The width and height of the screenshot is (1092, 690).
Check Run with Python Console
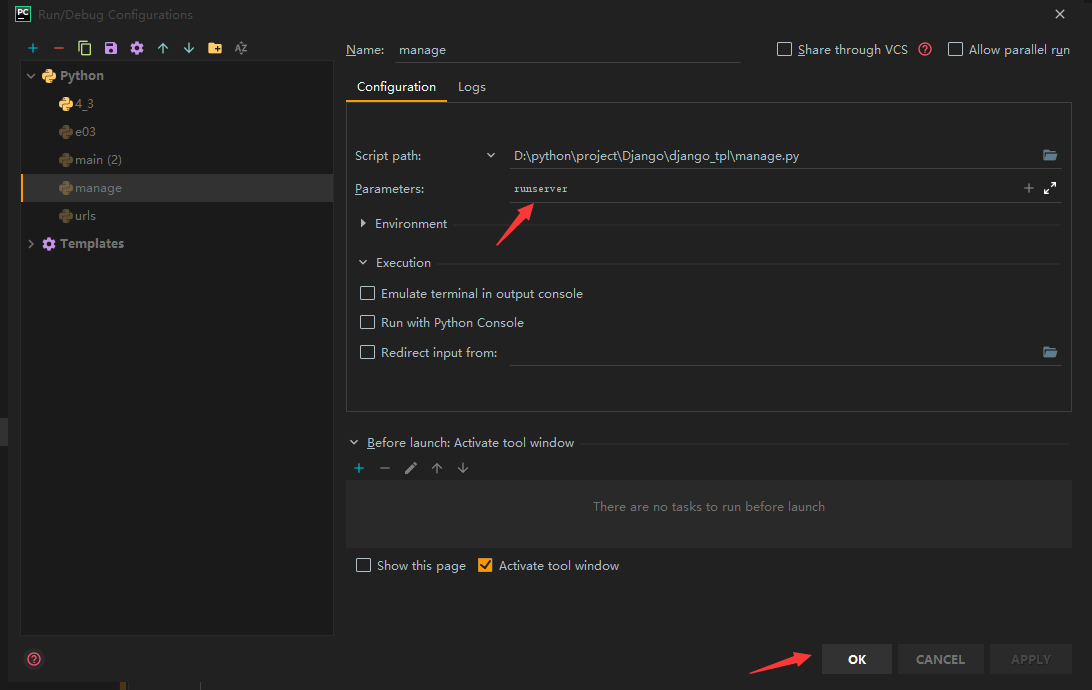[x=367, y=322]
